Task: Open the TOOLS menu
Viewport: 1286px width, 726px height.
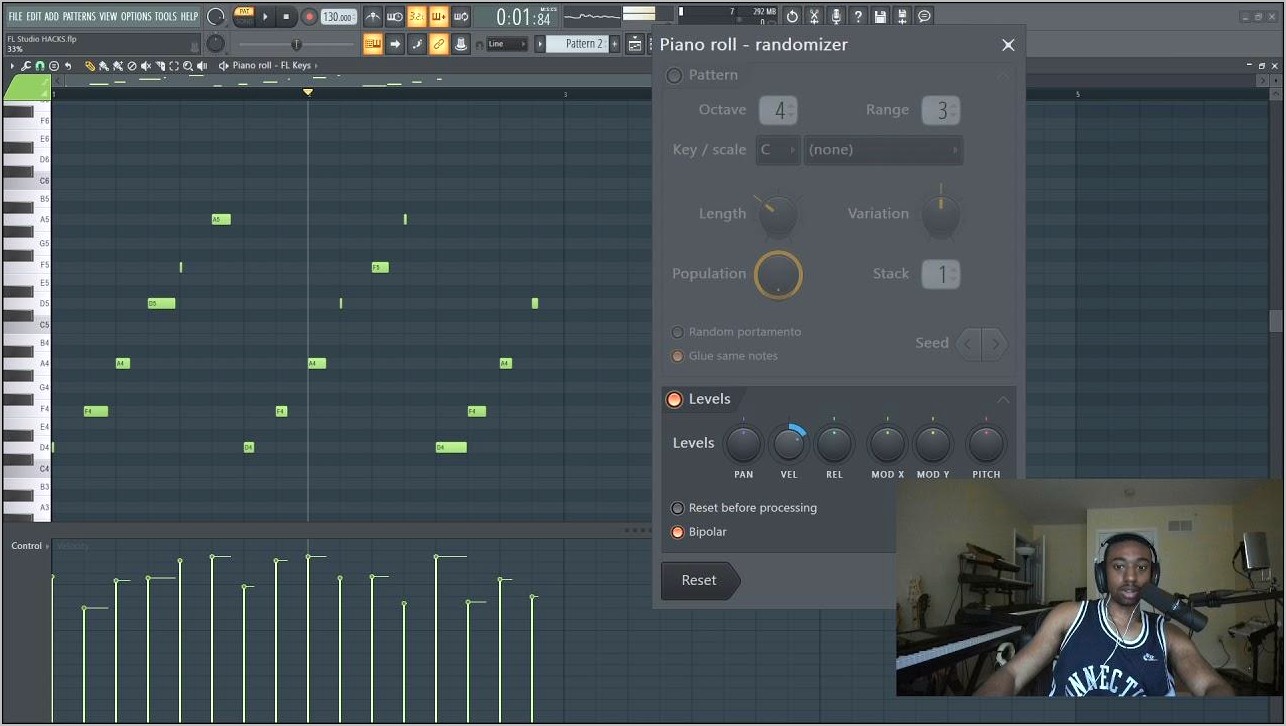Action: [165, 16]
